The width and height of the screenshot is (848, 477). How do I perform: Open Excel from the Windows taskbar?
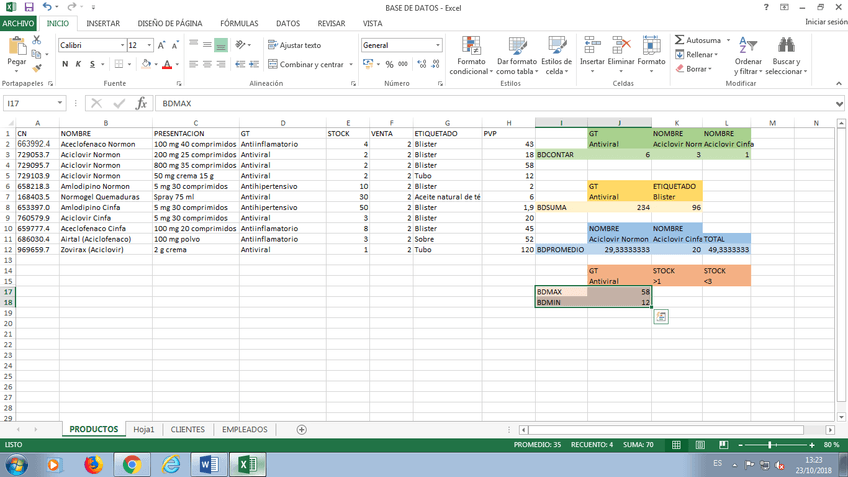tap(245, 464)
